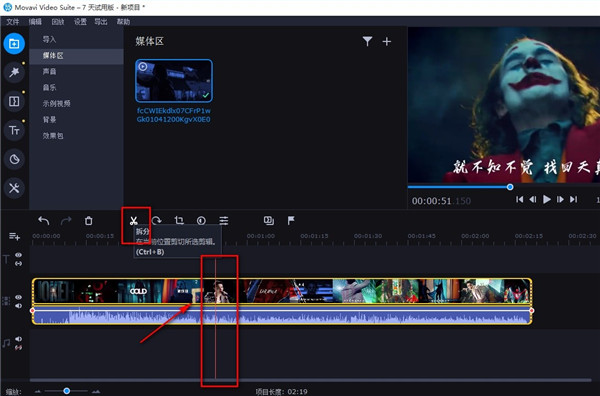
Task: Split the clip with the scissors tool
Action: (134, 221)
